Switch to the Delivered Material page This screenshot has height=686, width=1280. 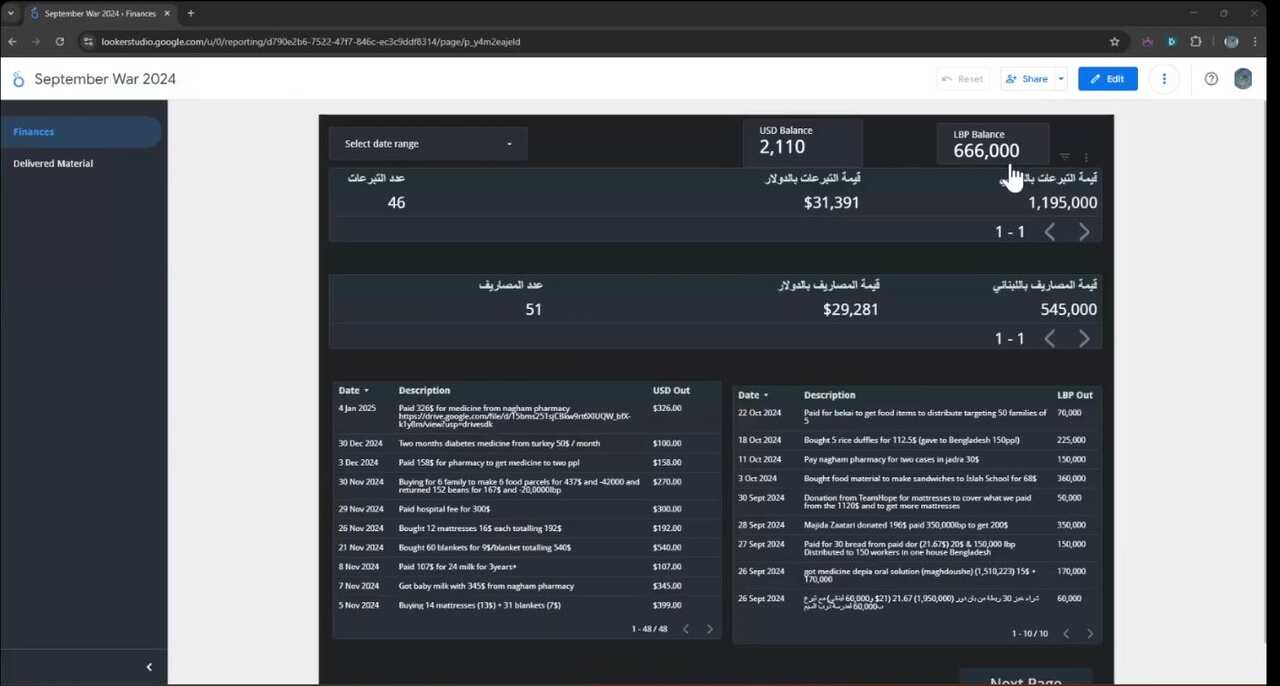(x=53, y=163)
